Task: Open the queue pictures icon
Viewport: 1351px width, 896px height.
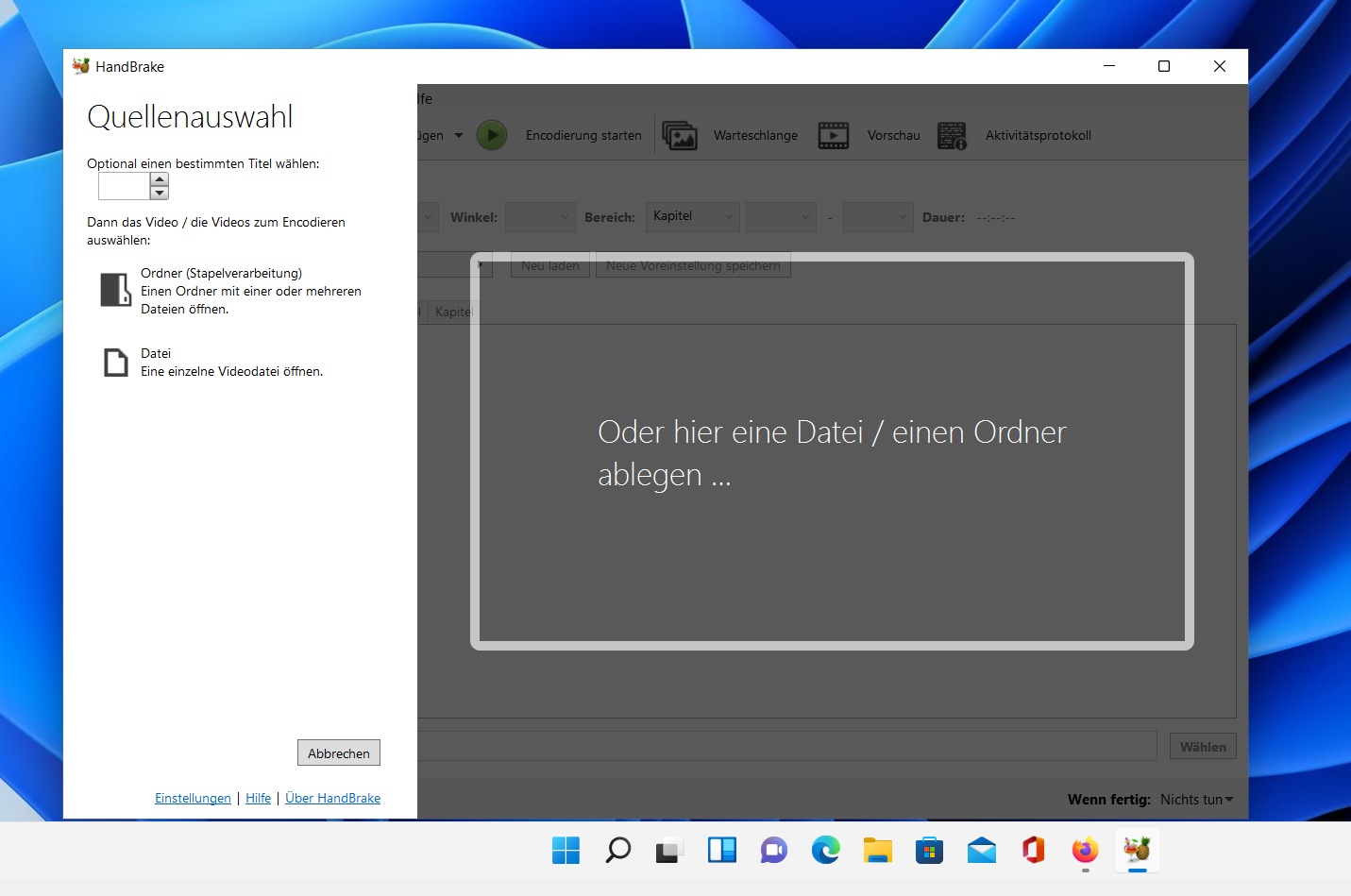Action: pos(680,135)
